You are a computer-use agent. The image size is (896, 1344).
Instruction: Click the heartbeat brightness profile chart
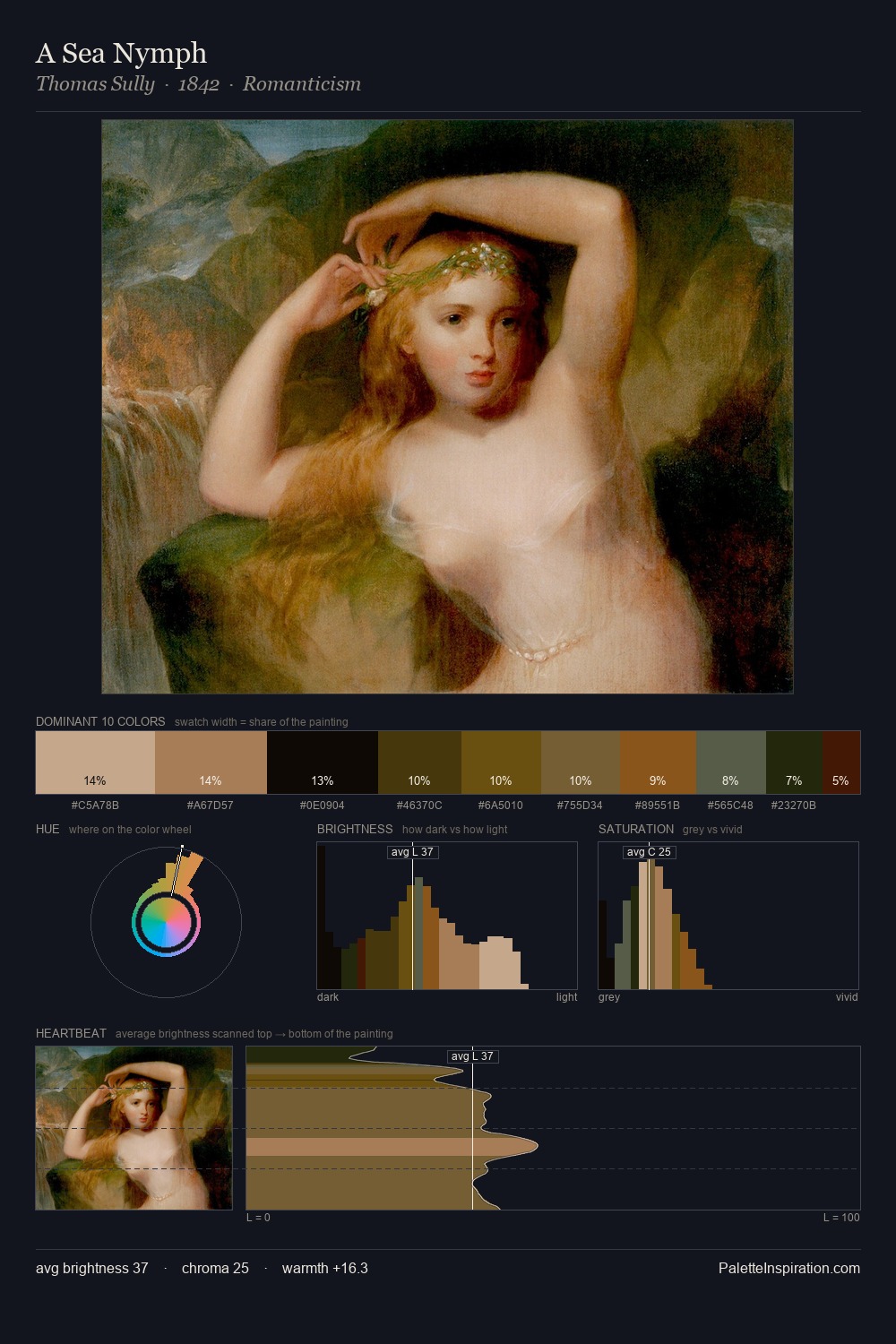pyautogui.click(x=553, y=1128)
